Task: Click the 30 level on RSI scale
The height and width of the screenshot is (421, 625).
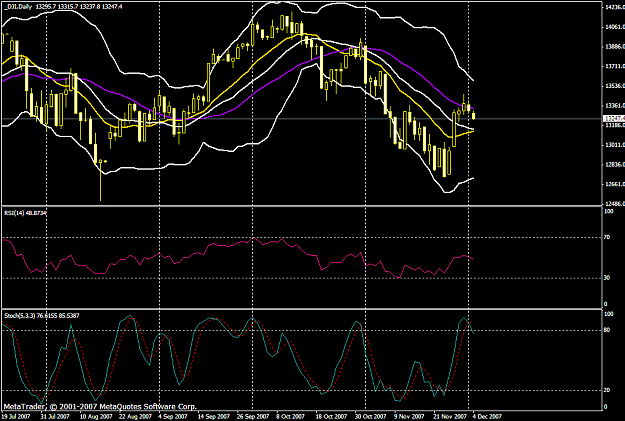Action: pos(607,278)
